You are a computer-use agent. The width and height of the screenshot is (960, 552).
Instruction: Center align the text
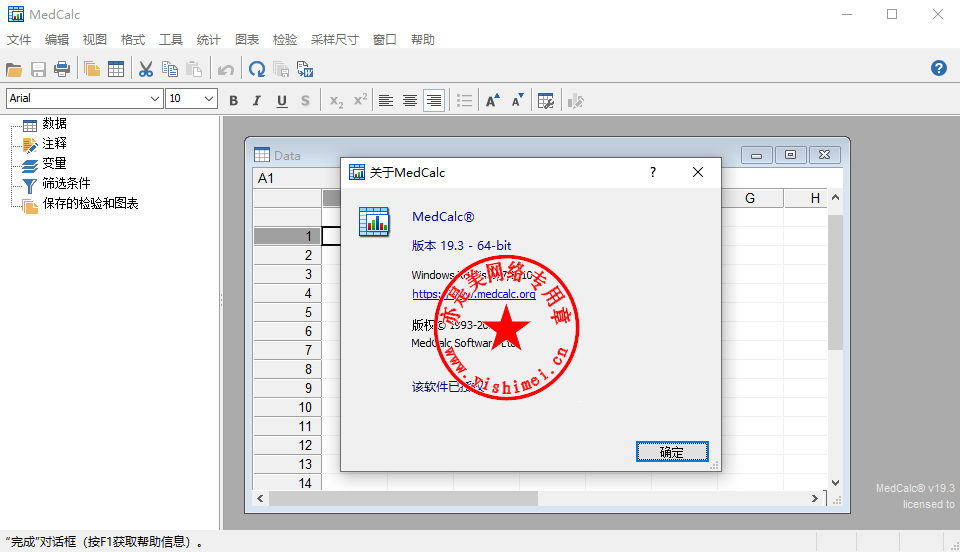410,101
